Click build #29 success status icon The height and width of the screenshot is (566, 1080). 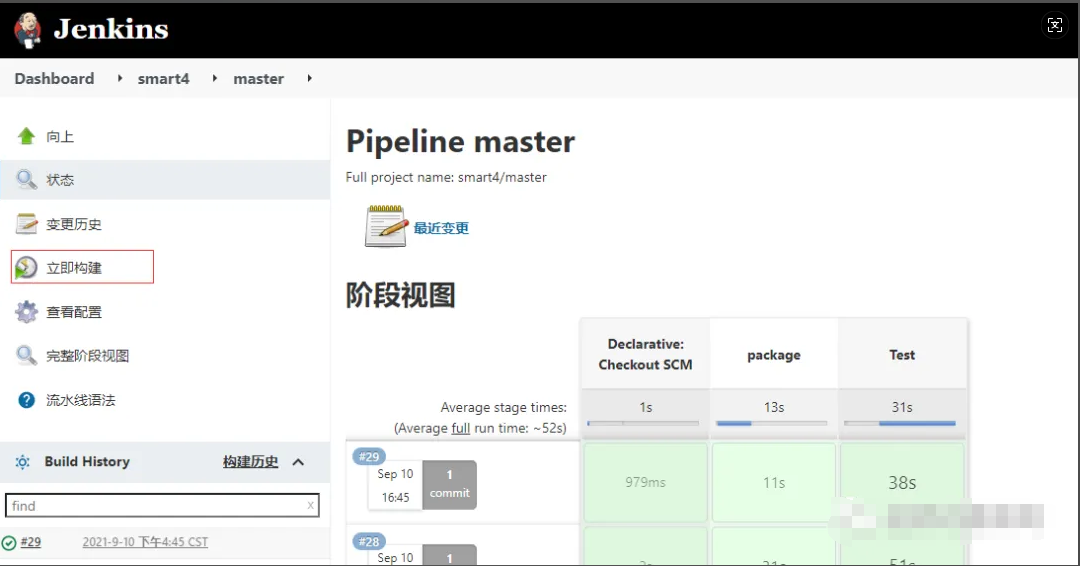[x=9, y=543]
